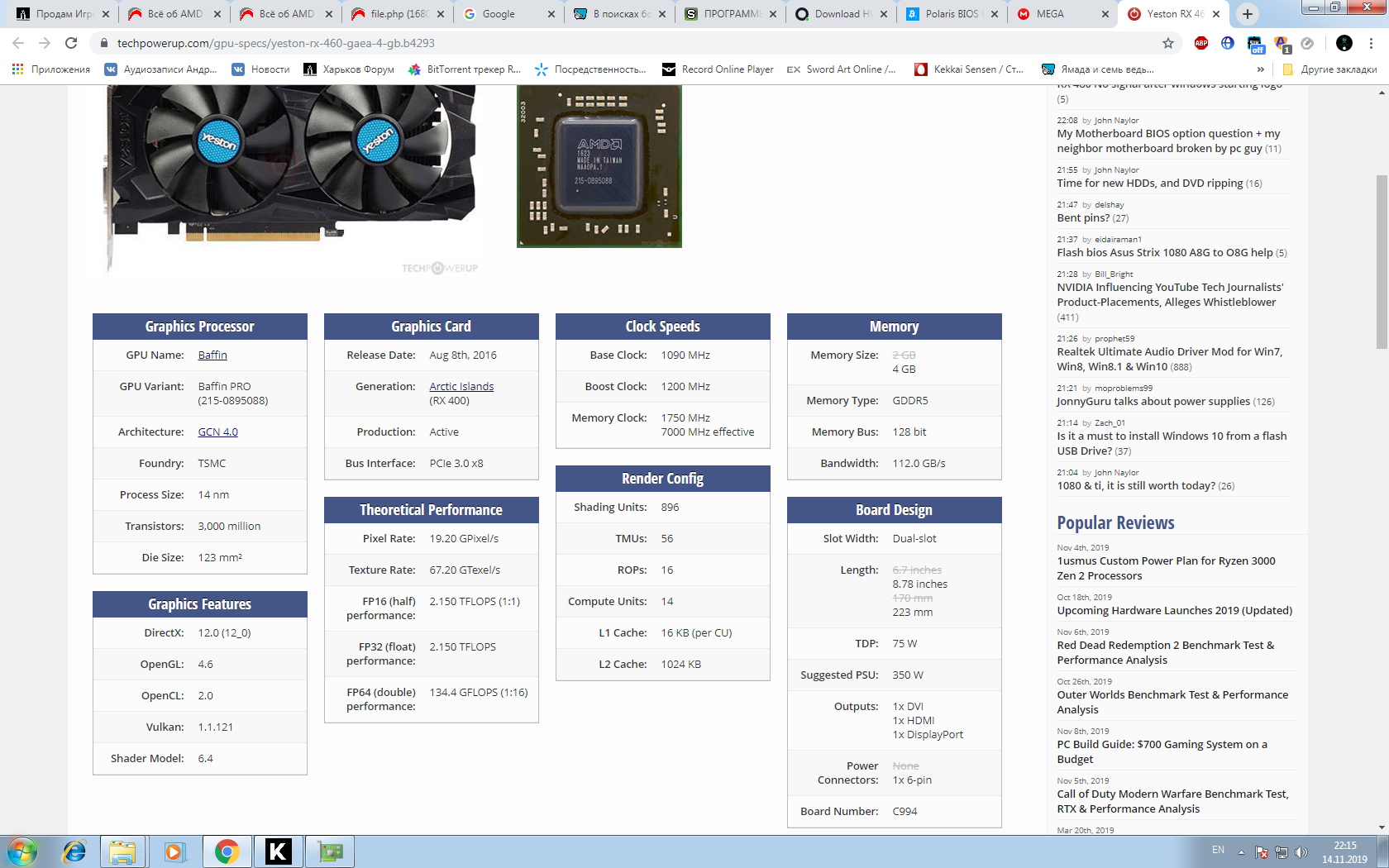Viewport: 1389px width, 868px height.
Task: Launch Internet Explorer from taskbar
Action: click(74, 851)
